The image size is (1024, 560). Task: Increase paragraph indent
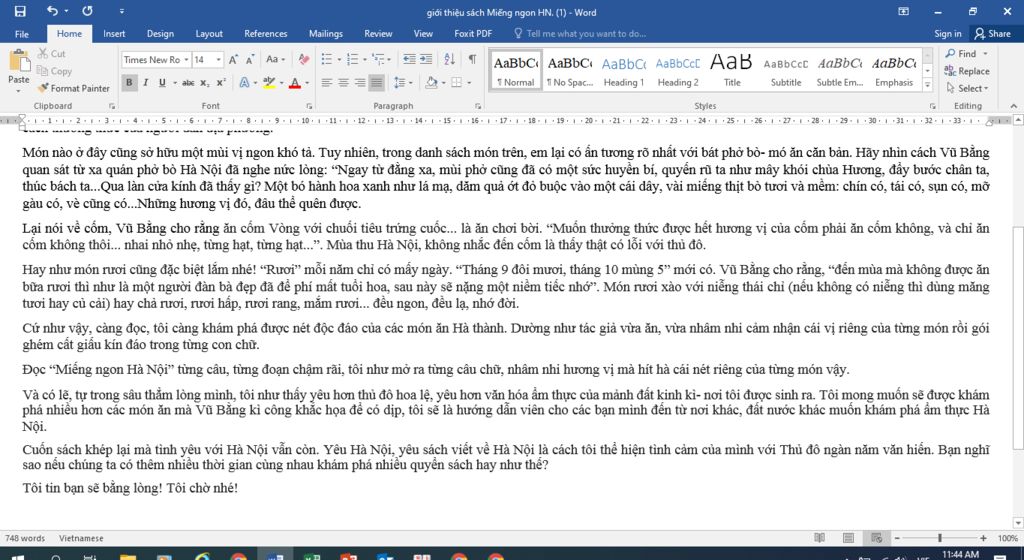point(426,59)
